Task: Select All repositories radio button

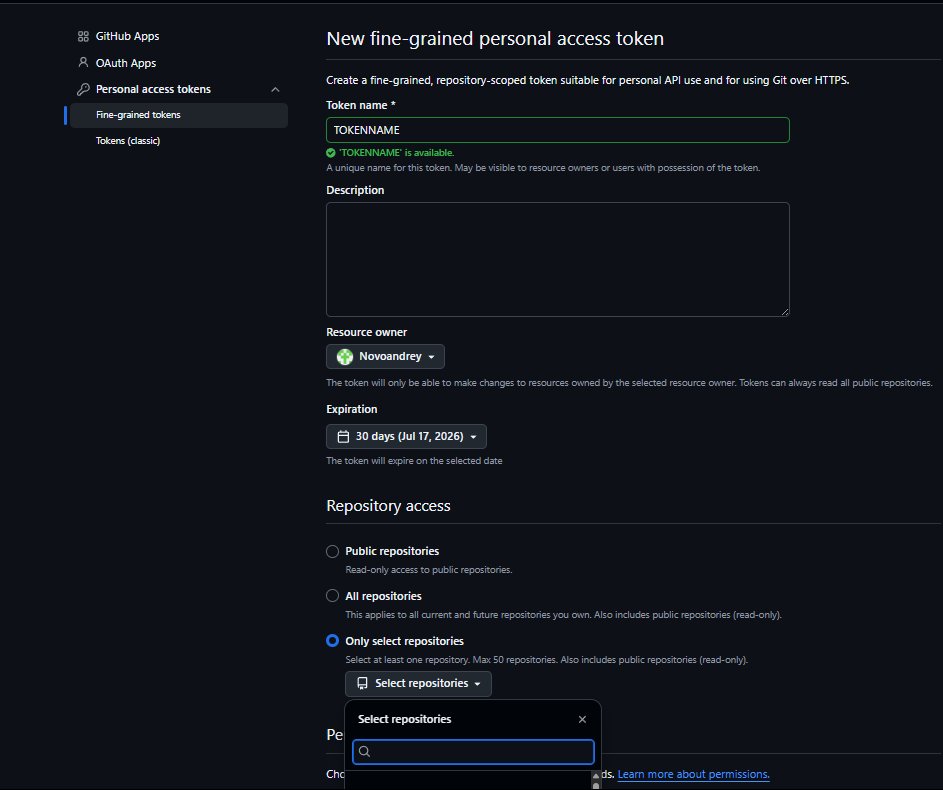Action: click(332, 596)
